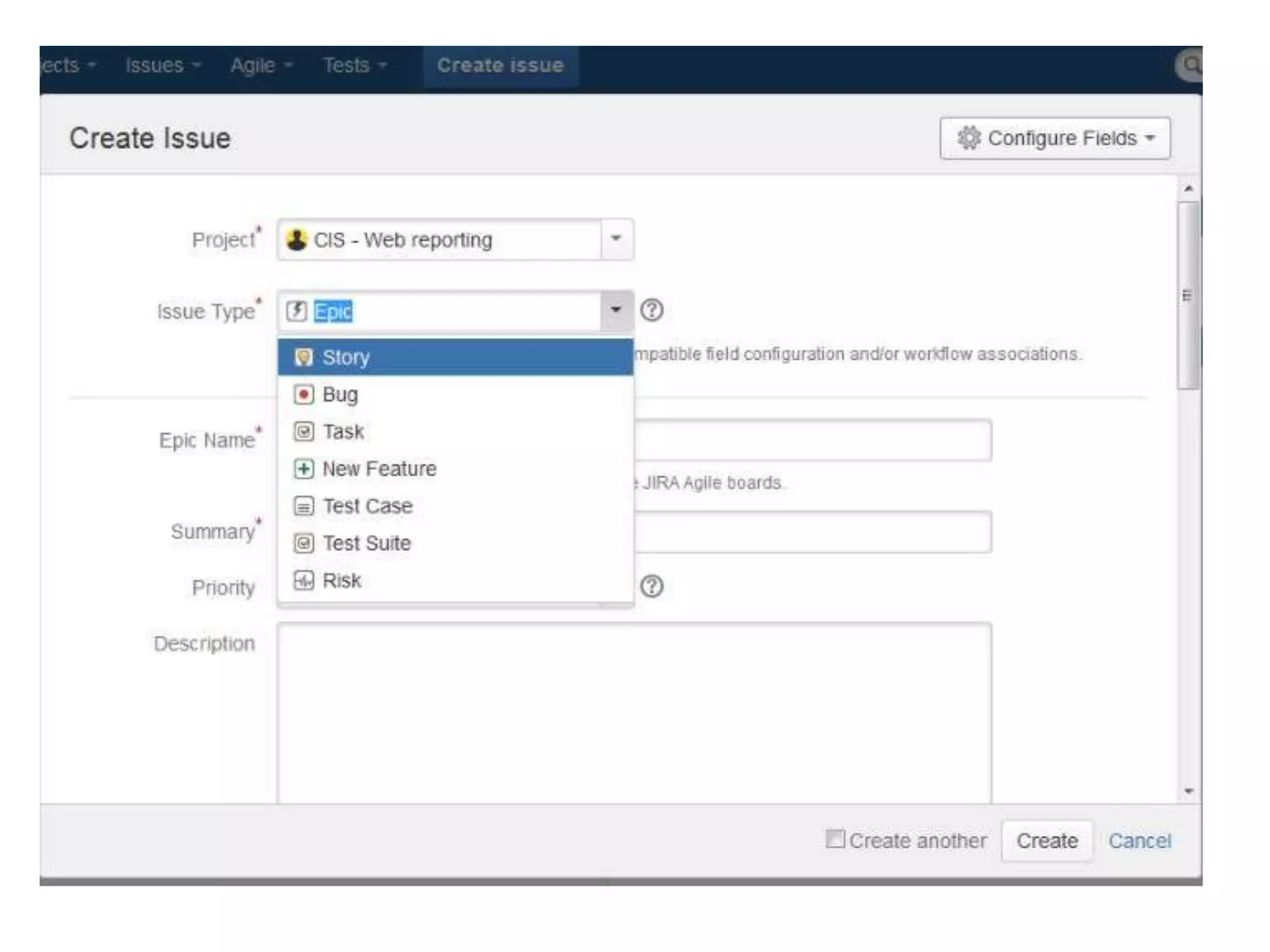Open the Configure Fields dropdown
Viewport: 1270px width, 952px height.
pyautogui.click(x=1055, y=138)
